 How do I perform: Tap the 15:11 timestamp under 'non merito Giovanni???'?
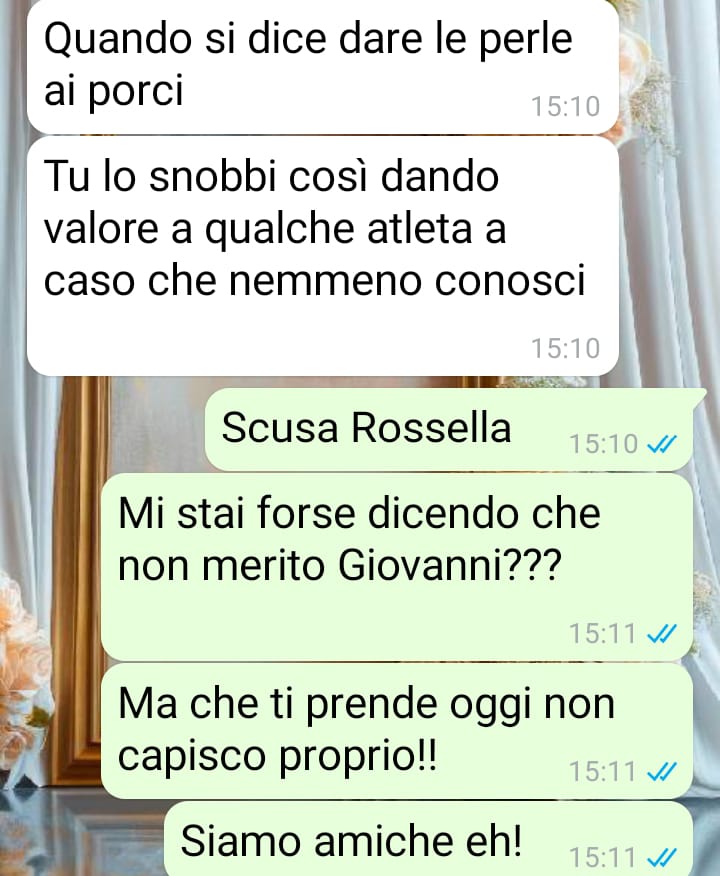603,634
